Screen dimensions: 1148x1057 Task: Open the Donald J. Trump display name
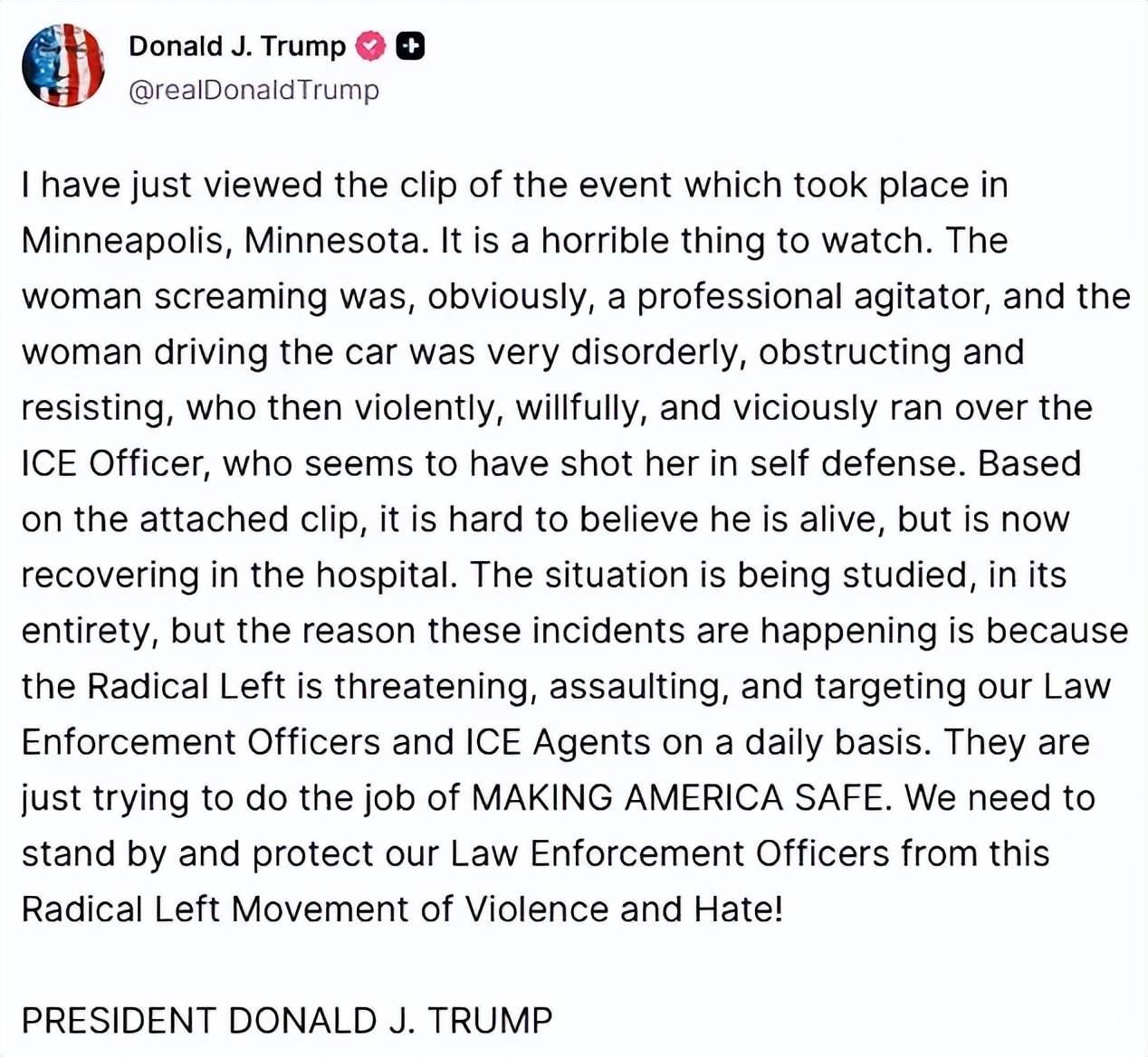237,46
